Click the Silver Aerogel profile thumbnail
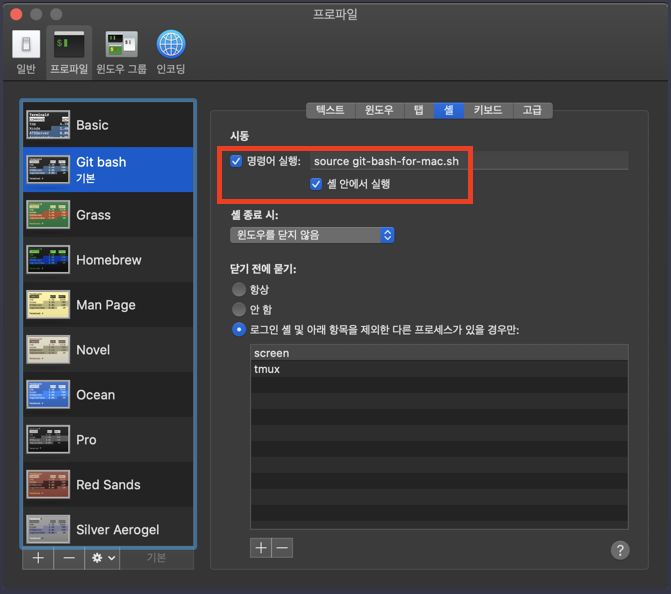 coord(48,529)
